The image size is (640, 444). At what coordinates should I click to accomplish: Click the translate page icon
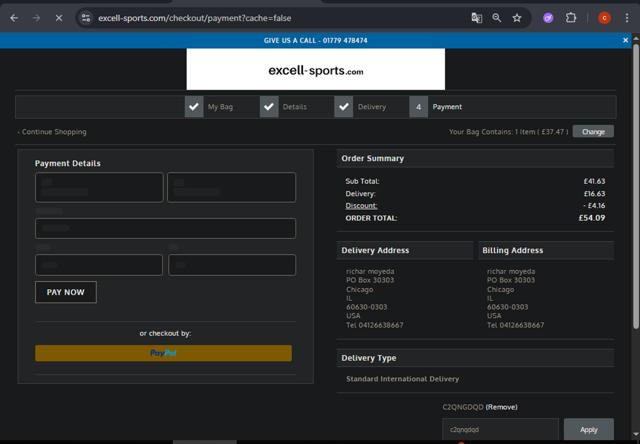pyautogui.click(x=476, y=18)
